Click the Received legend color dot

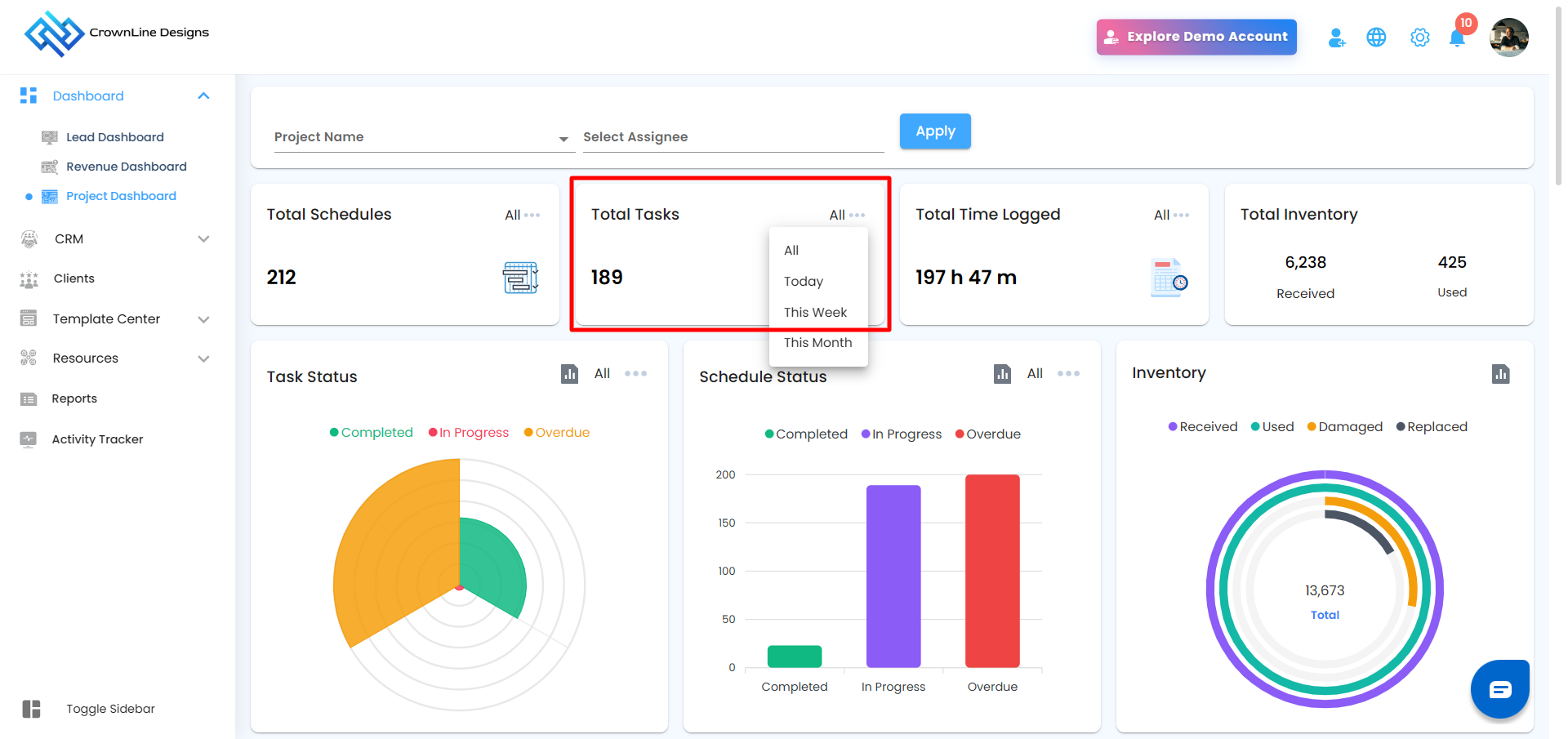point(1173,427)
